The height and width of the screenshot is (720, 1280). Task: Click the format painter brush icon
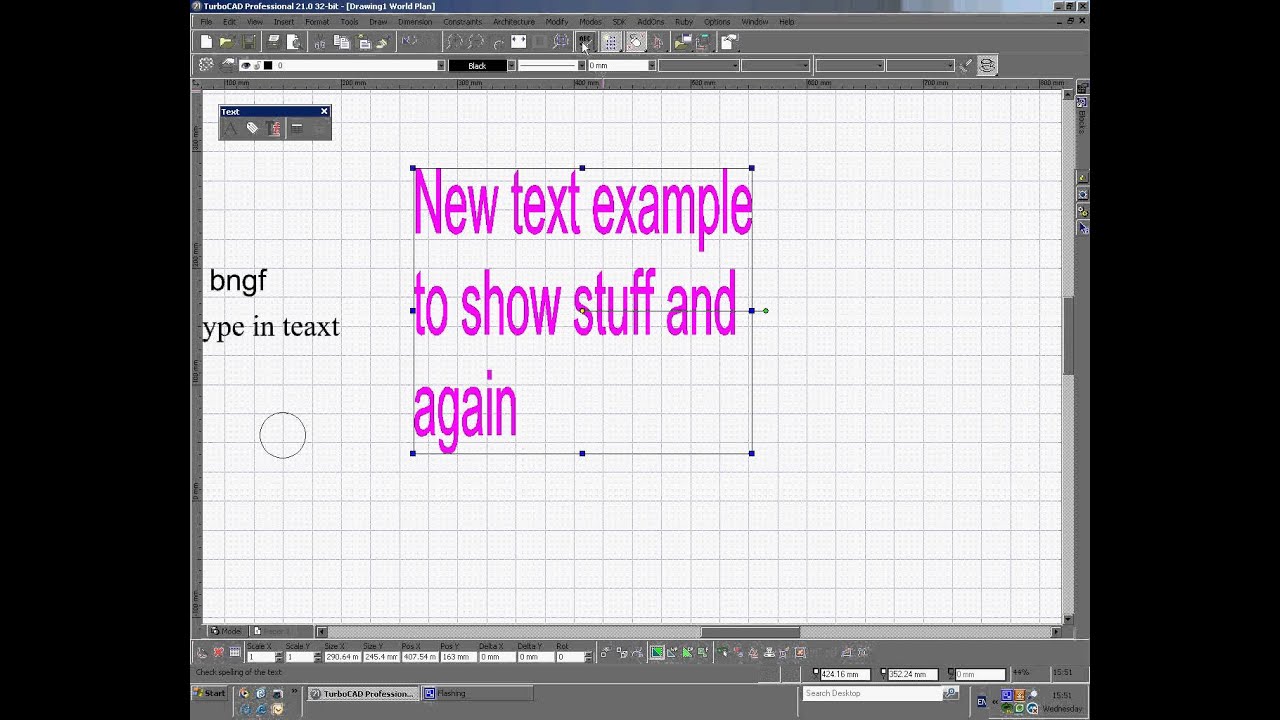click(965, 65)
